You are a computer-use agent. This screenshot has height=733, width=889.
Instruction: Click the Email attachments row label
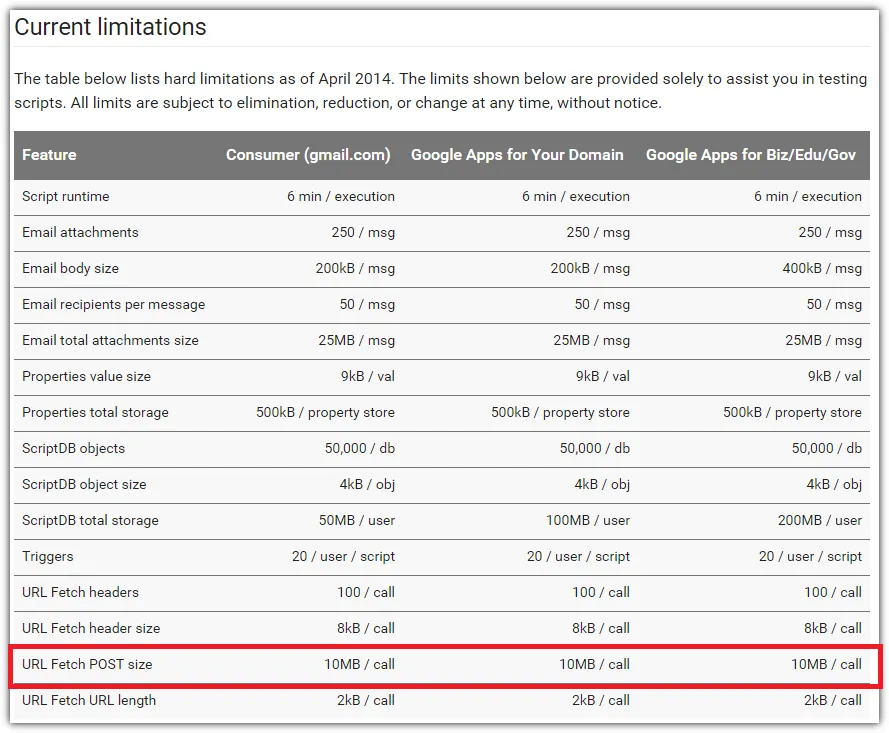(80, 232)
